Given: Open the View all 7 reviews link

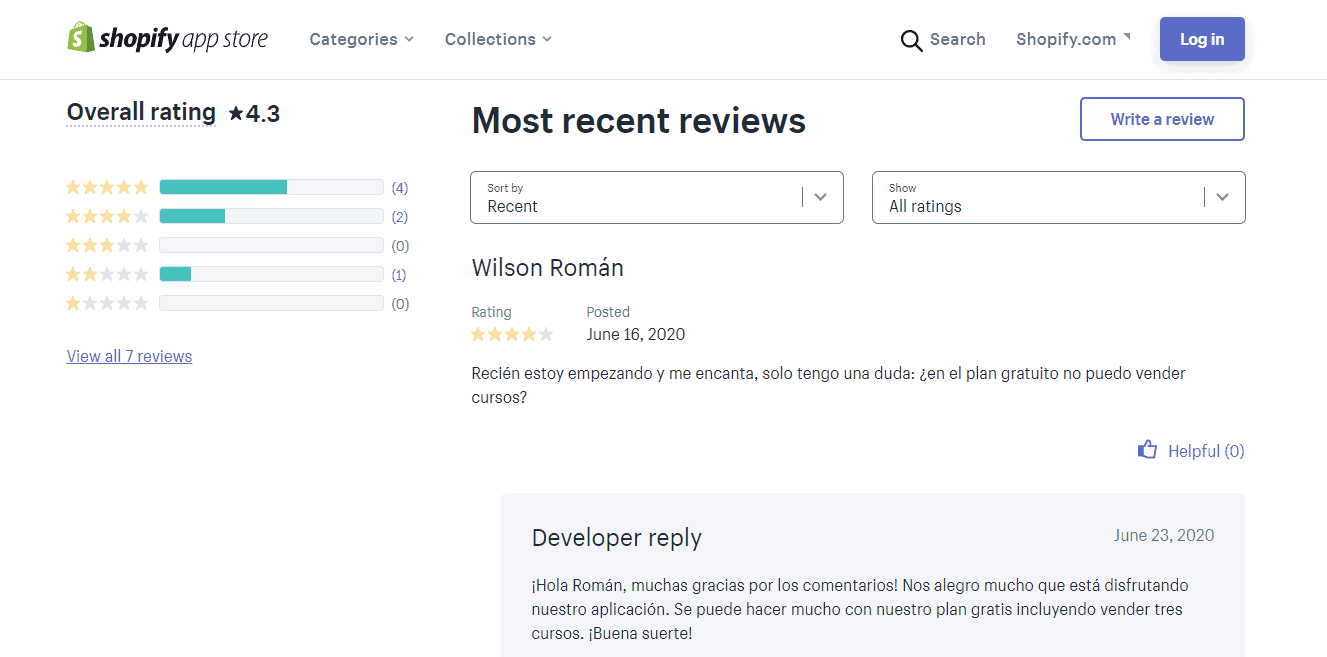Looking at the screenshot, I should [x=129, y=356].
